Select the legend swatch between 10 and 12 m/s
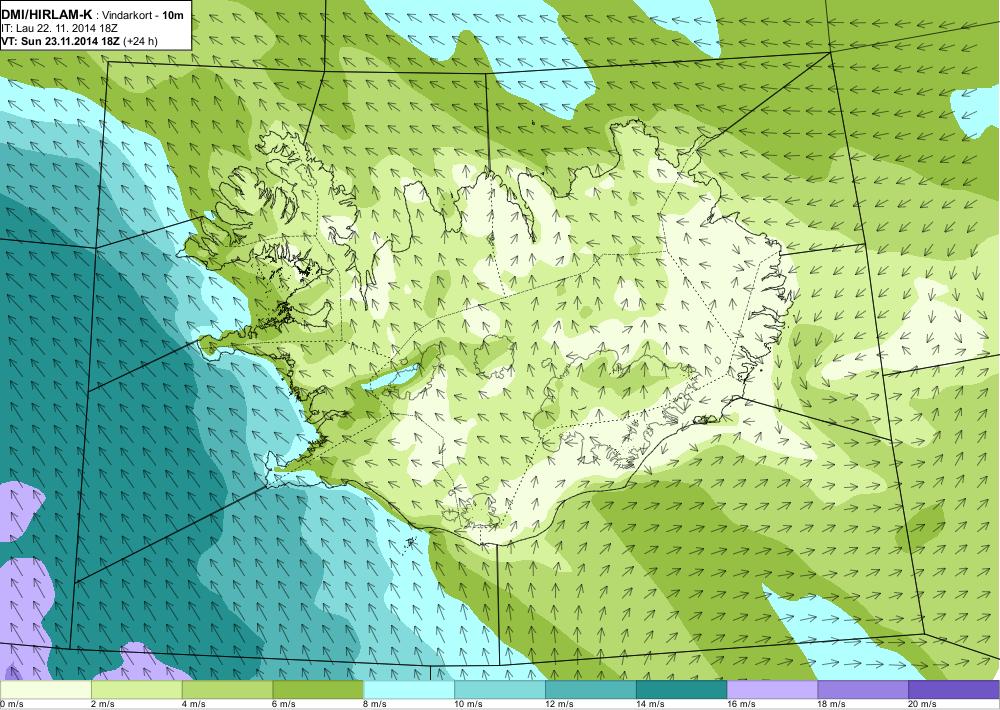 (500, 690)
